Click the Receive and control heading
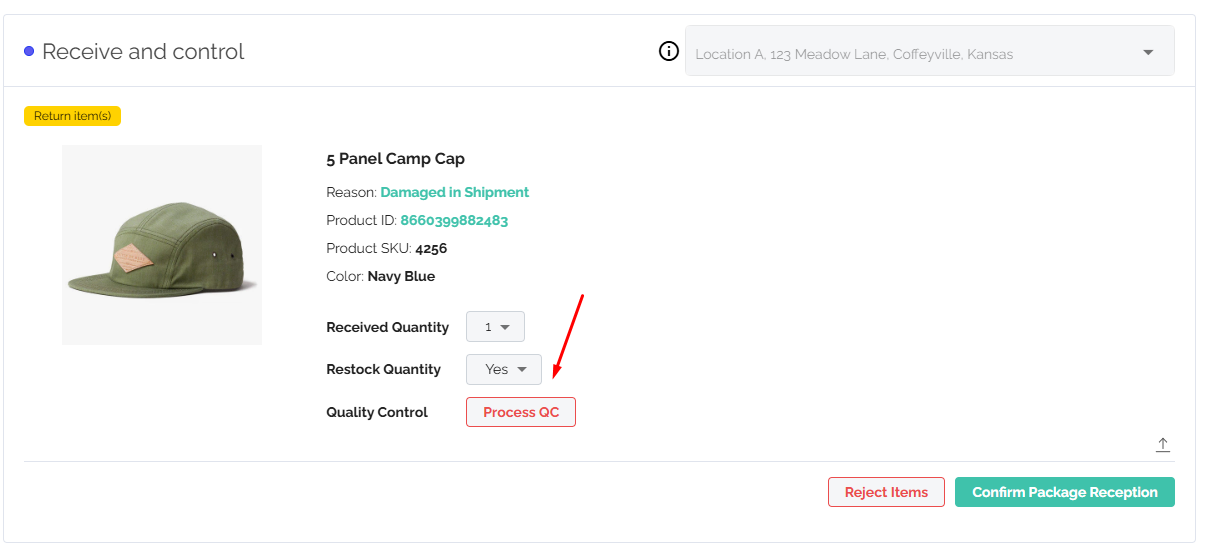Screen dimensions: 1206x546 point(143,52)
